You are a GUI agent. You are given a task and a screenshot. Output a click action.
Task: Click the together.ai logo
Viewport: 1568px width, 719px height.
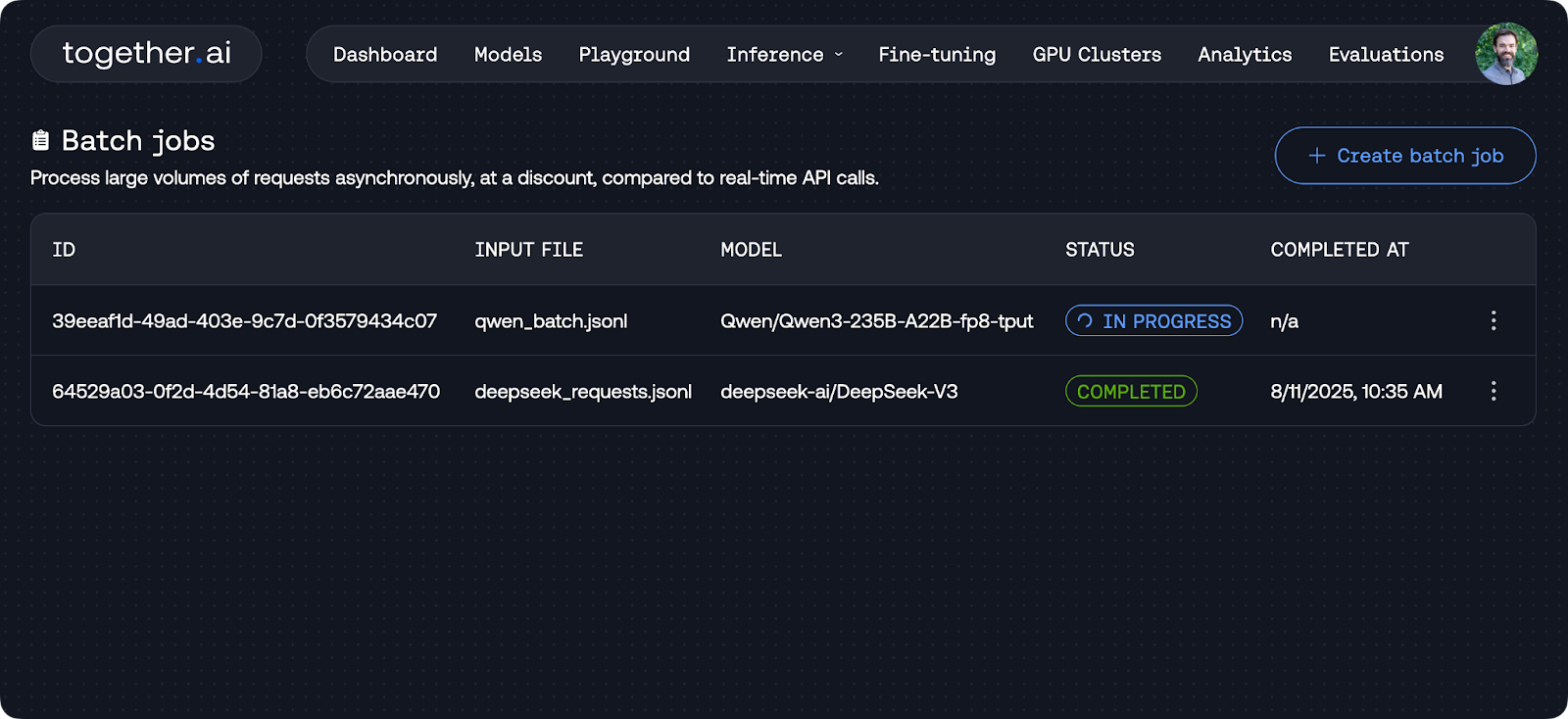click(146, 53)
